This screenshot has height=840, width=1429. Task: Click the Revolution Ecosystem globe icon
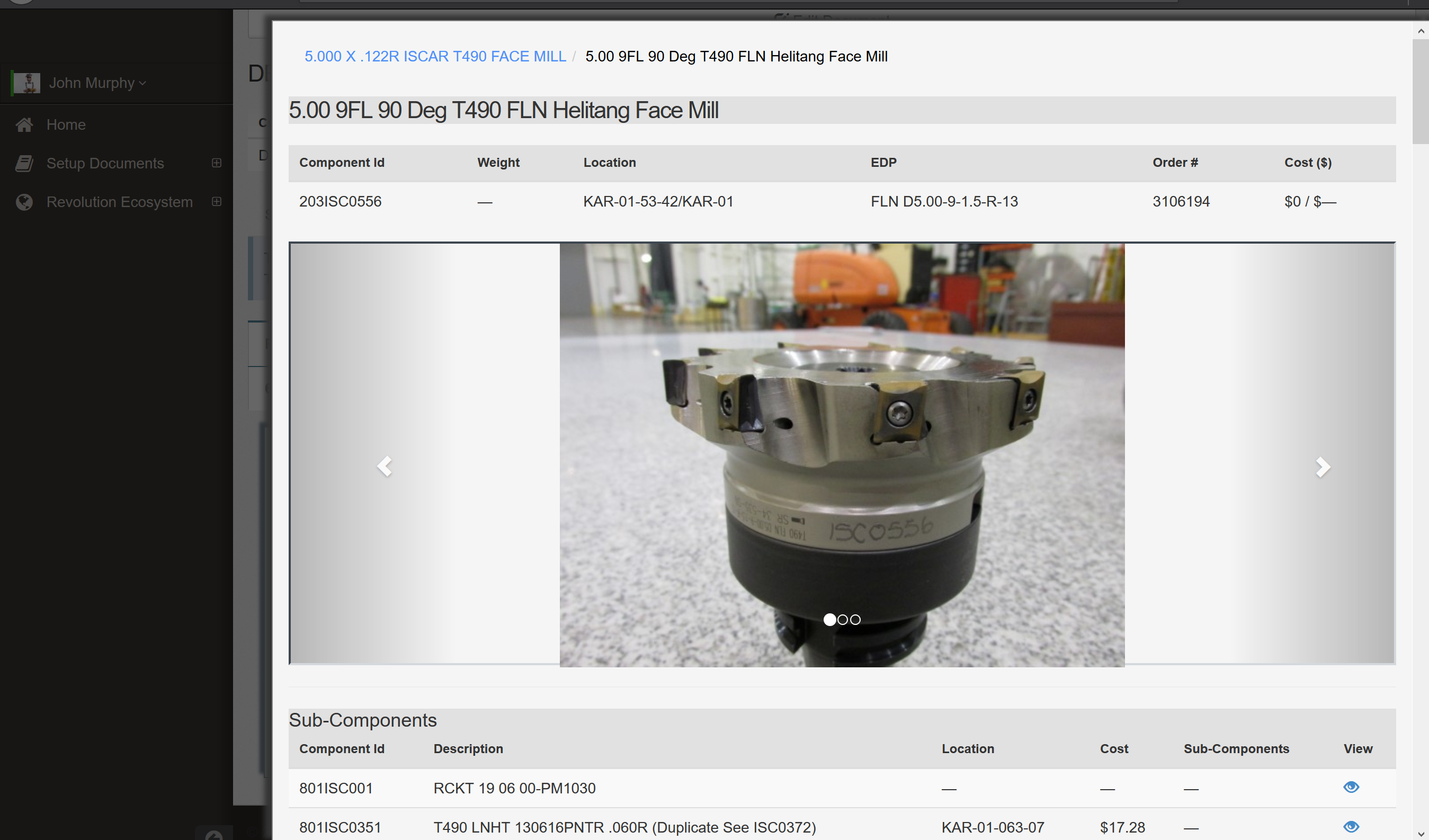[24, 202]
